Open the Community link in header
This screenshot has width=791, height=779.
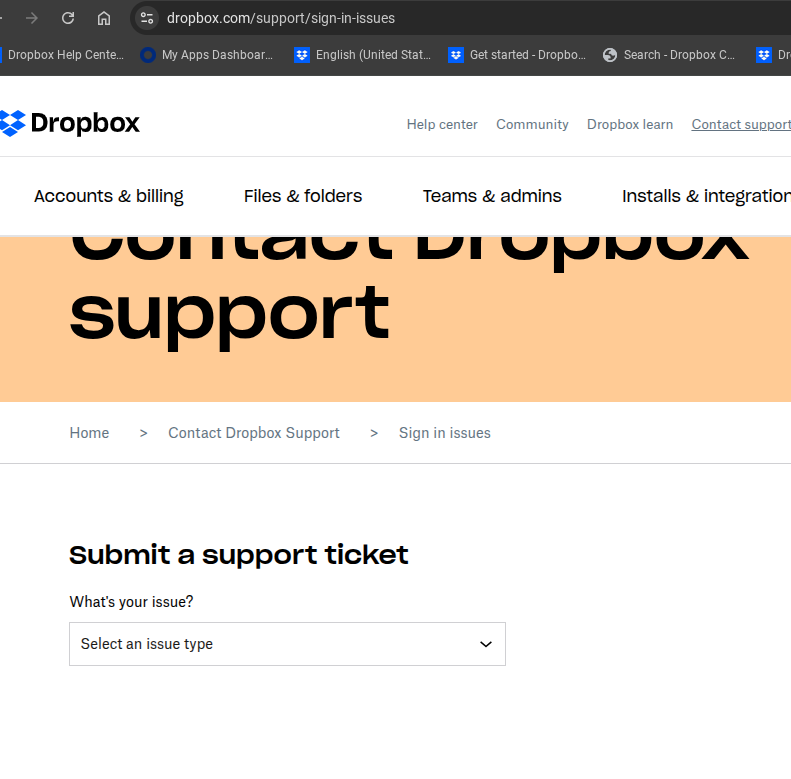[532, 124]
